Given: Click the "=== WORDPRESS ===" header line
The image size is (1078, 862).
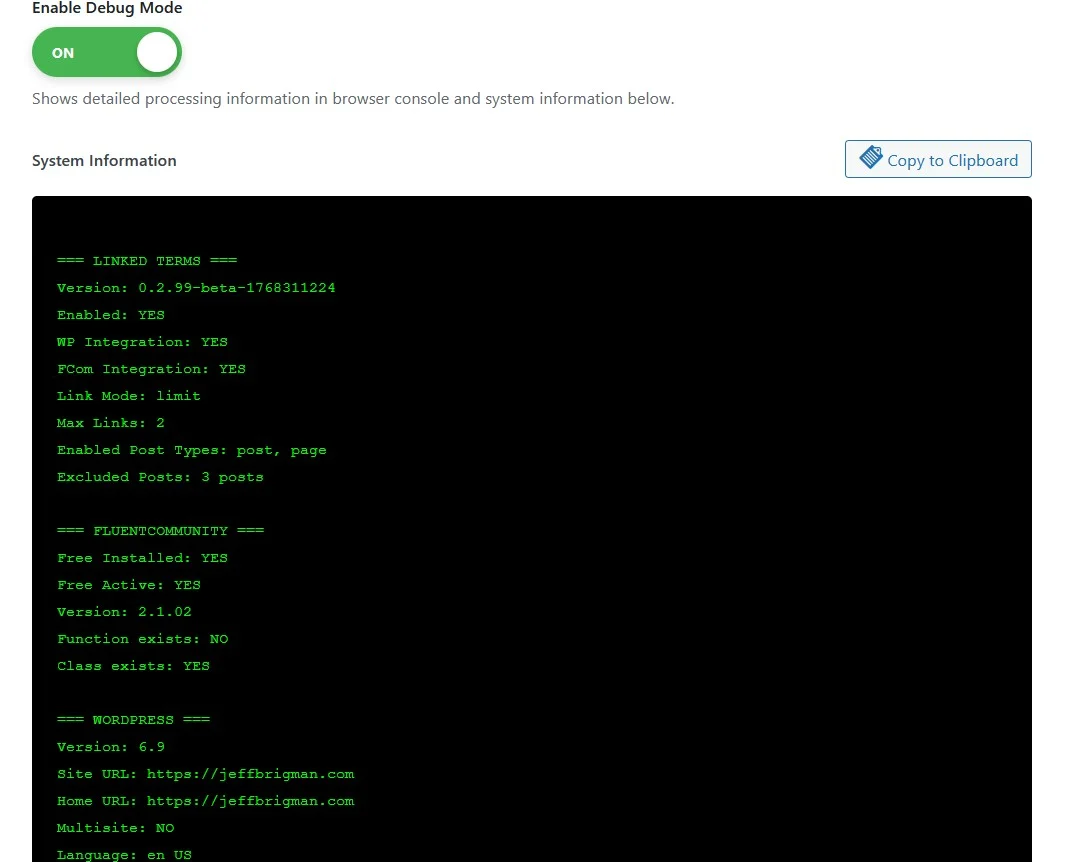Looking at the screenshot, I should click(x=133, y=720).
